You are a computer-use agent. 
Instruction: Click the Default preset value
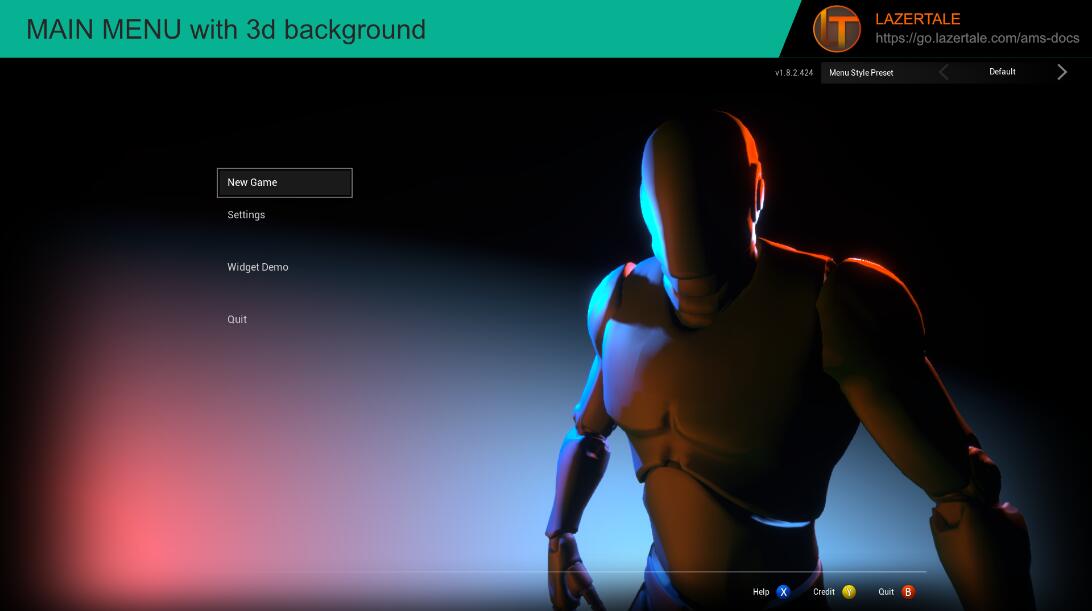(x=1002, y=72)
